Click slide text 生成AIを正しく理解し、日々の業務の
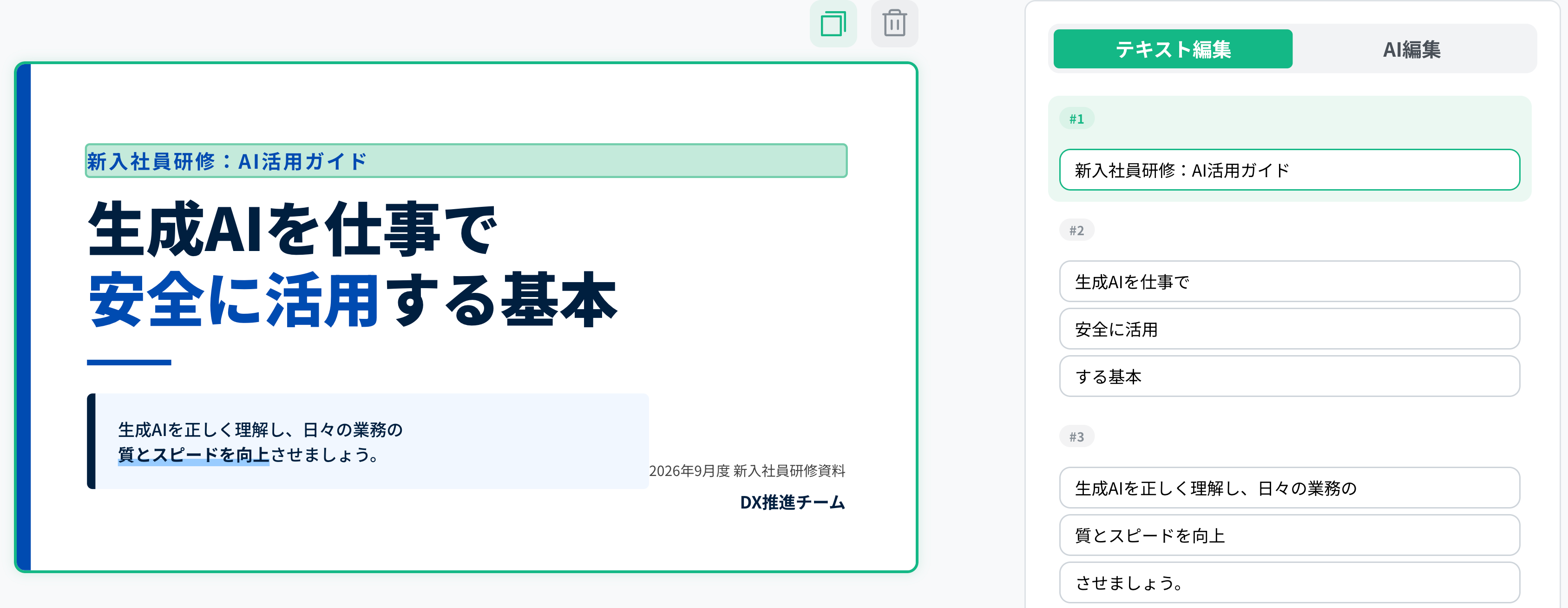1568x608 pixels. click(x=260, y=430)
